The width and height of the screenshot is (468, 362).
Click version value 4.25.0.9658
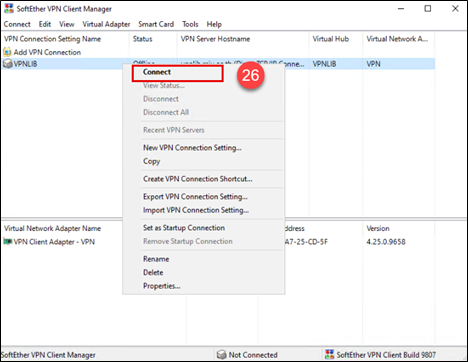pos(386,242)
